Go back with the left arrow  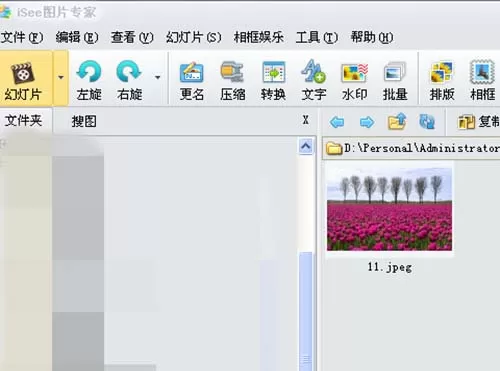337,122
